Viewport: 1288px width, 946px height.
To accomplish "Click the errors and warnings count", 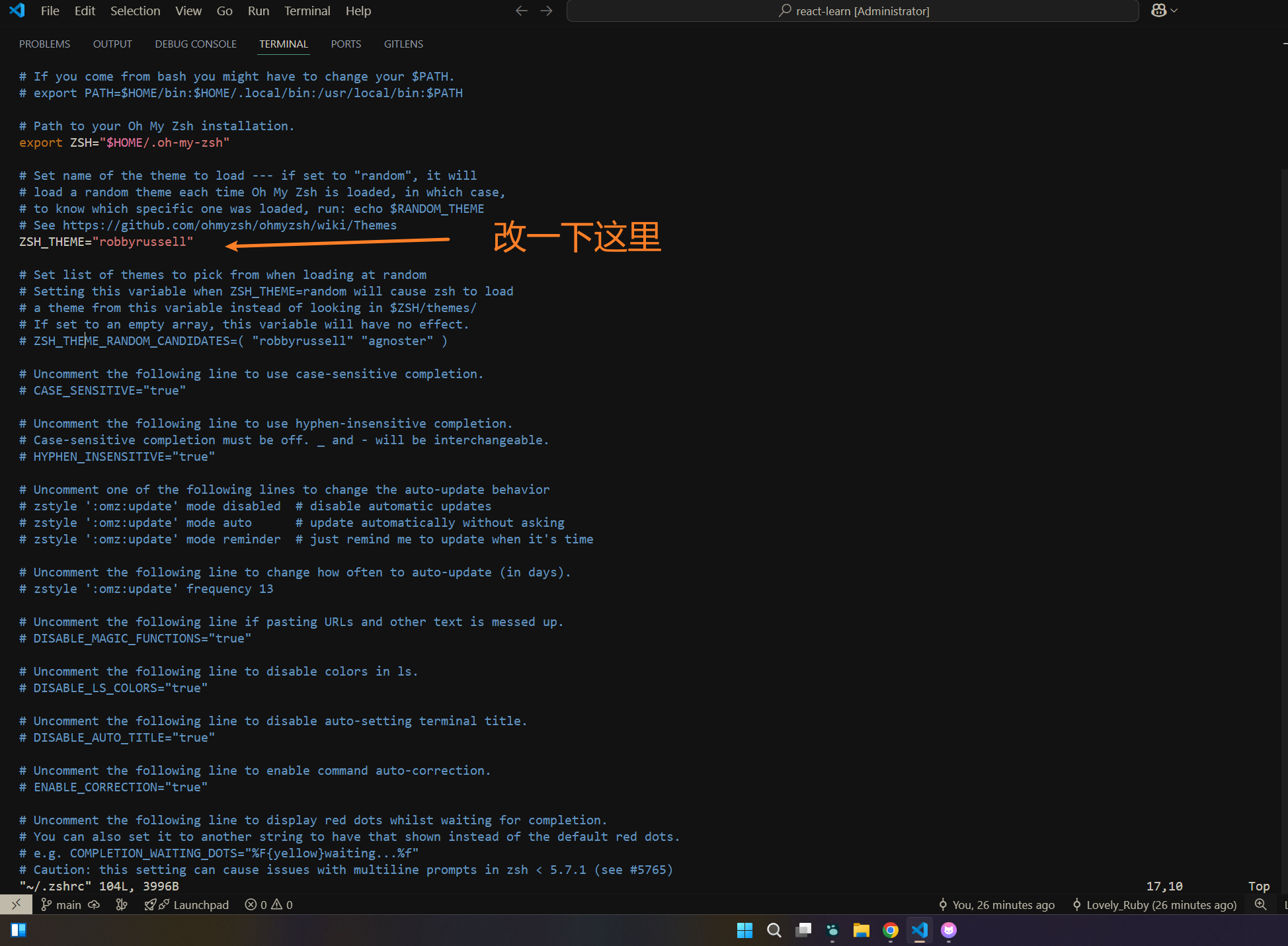I will pyautogui.click(x=268, y=904).
